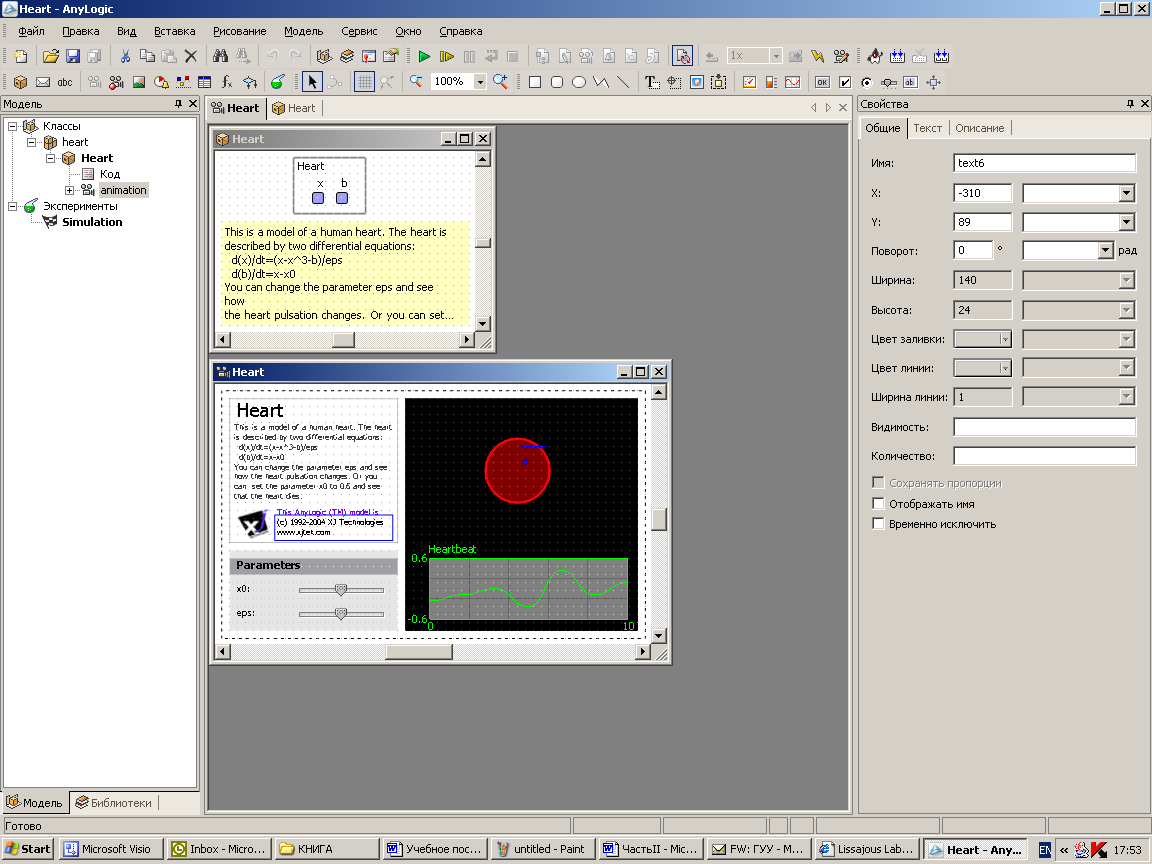
Task: Select the Oval drawing tool
Action: (x=579, y=82)
